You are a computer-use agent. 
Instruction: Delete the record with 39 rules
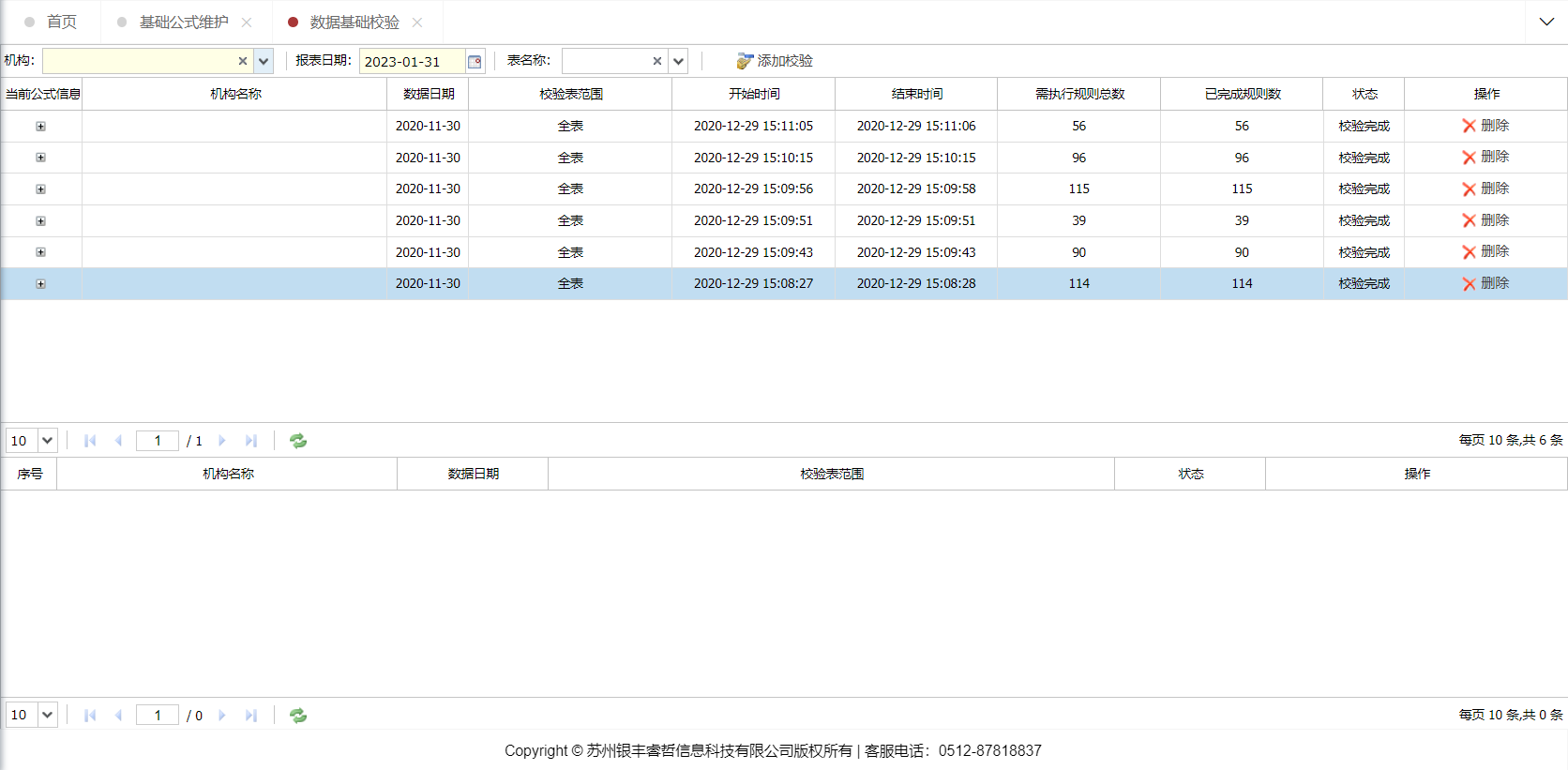1485,220
